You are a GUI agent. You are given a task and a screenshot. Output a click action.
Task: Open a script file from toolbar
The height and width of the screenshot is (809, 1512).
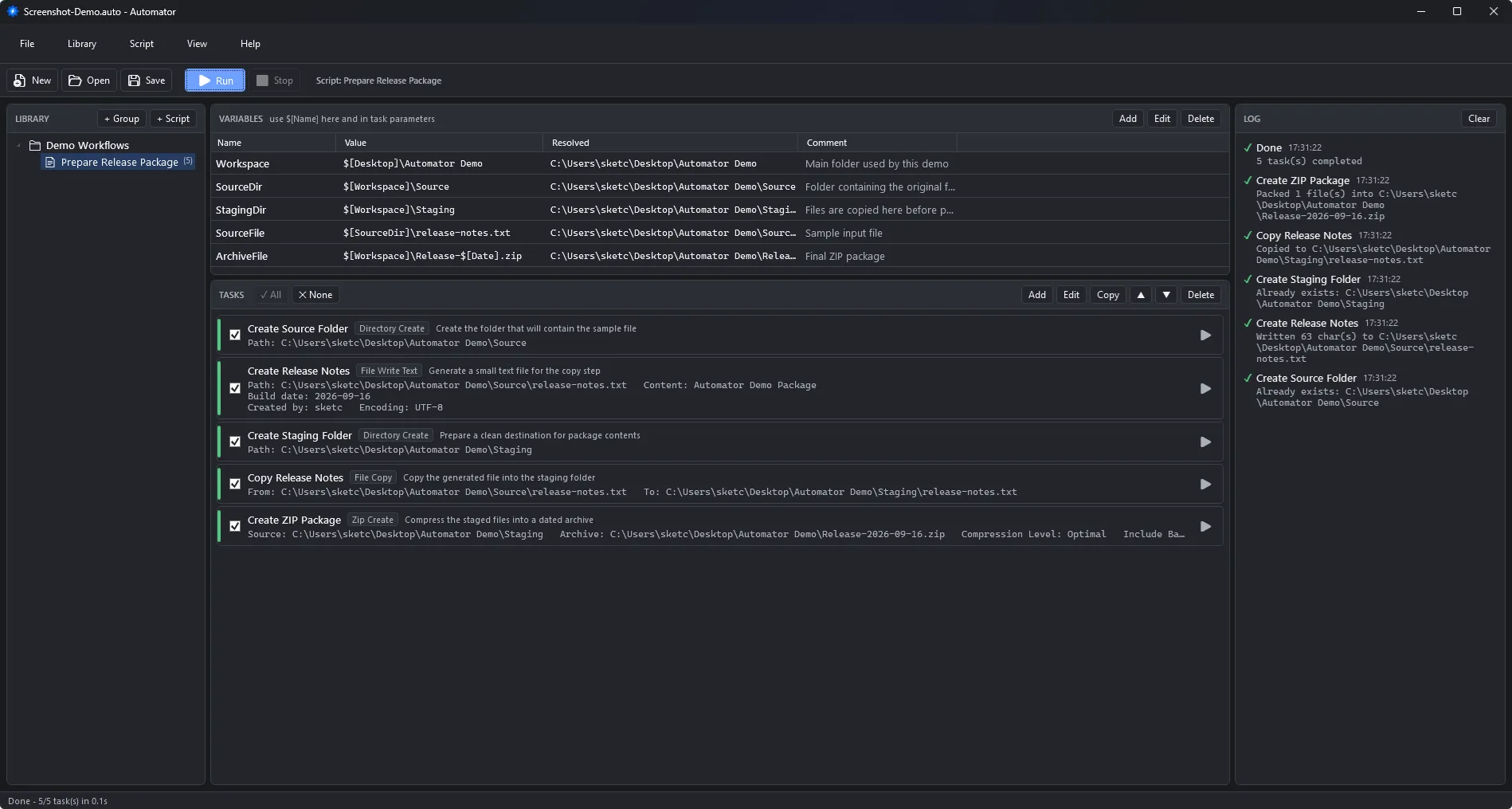click(x=89, y=81)
